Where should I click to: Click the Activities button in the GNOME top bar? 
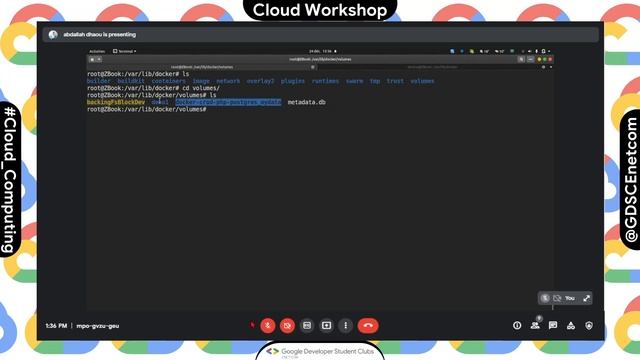click(x=97, y=51)
